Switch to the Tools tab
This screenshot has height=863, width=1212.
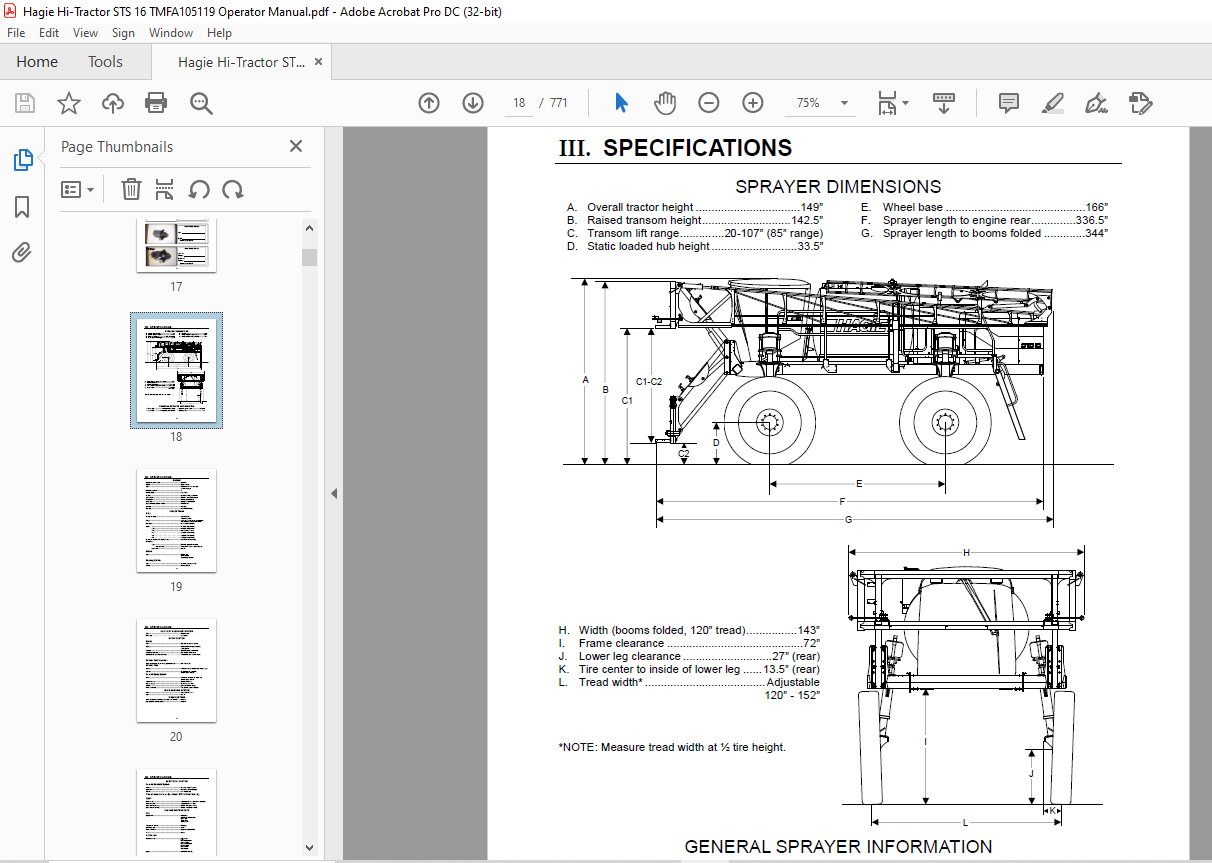click(x=105, y=62)
